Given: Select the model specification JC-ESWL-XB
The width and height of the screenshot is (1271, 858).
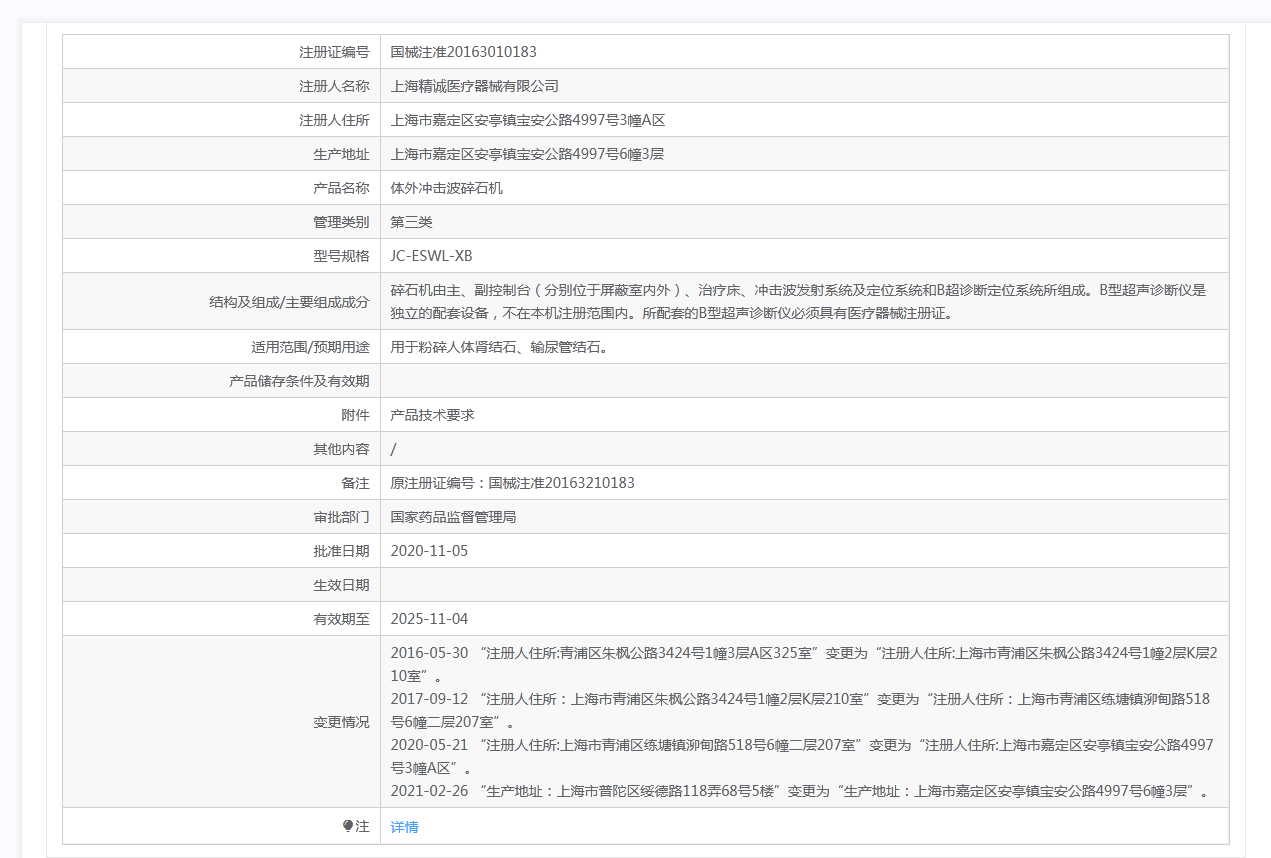Looking at the screenshot, I should pyautogui.click(x=431, y=256).
